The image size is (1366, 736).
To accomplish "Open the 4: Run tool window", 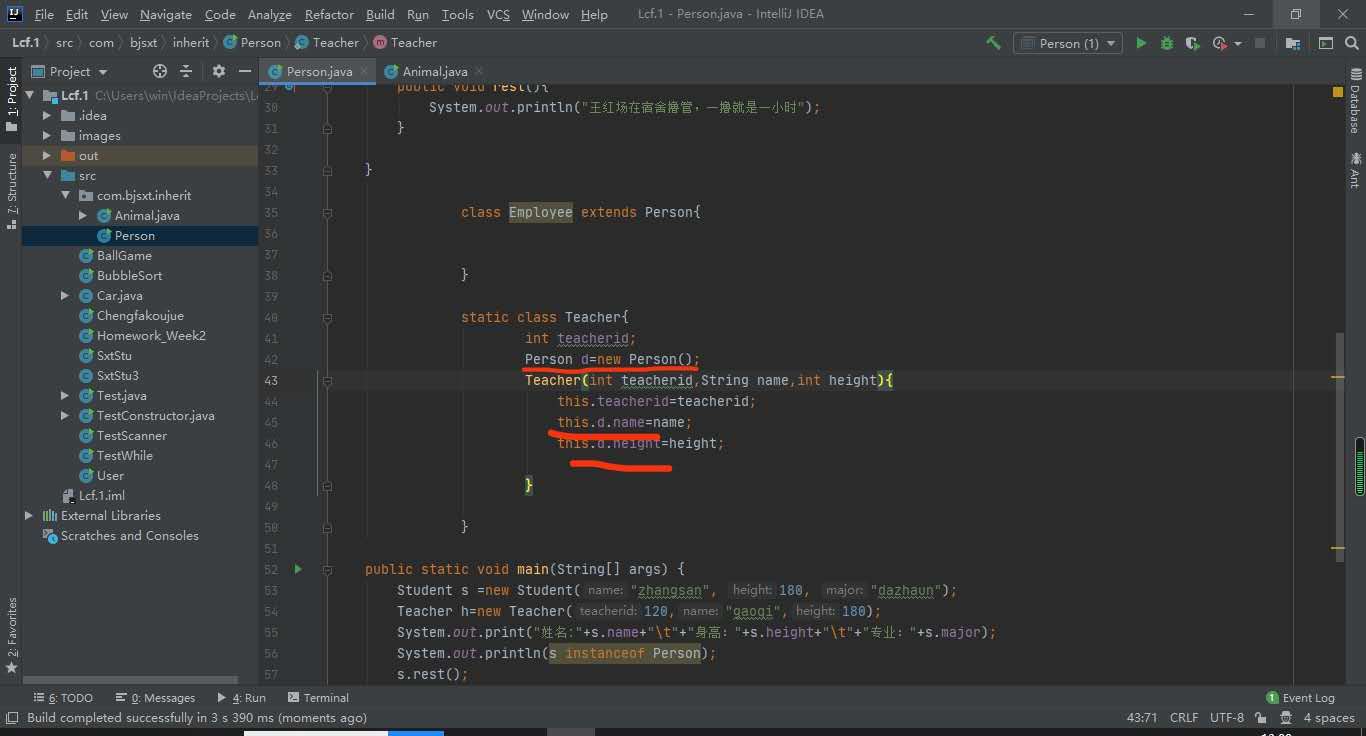I will 241,697.
